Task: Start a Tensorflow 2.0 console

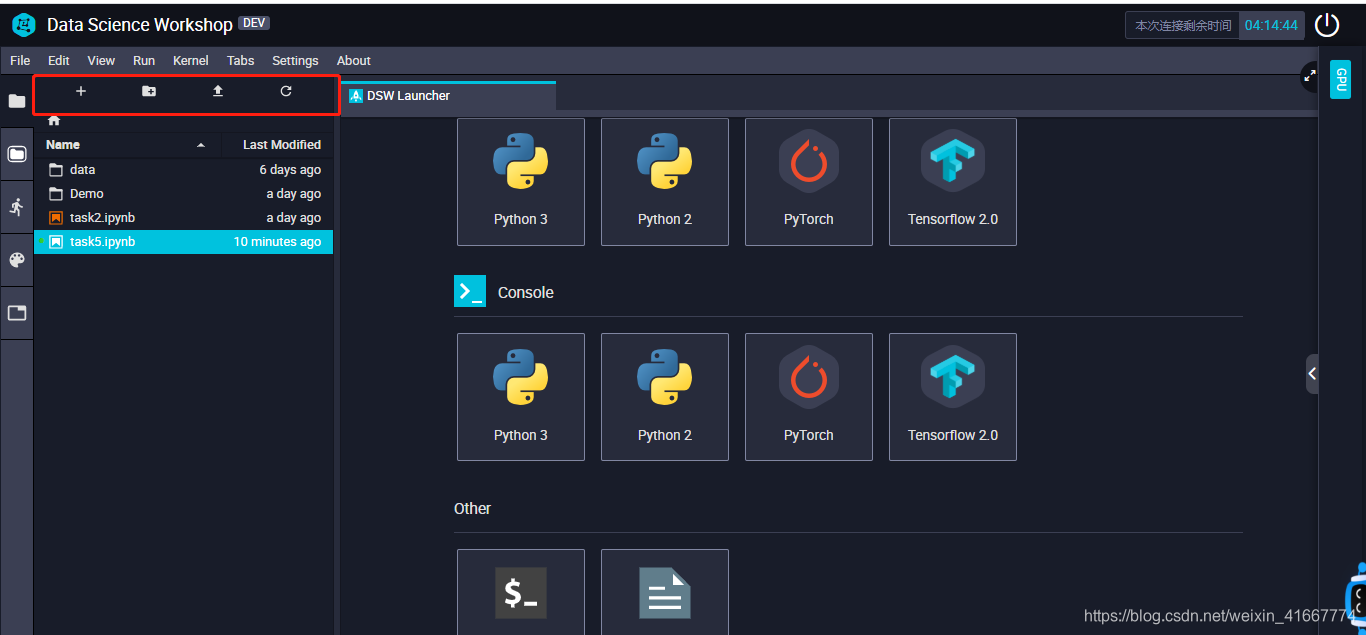Action: pos(953,397)
